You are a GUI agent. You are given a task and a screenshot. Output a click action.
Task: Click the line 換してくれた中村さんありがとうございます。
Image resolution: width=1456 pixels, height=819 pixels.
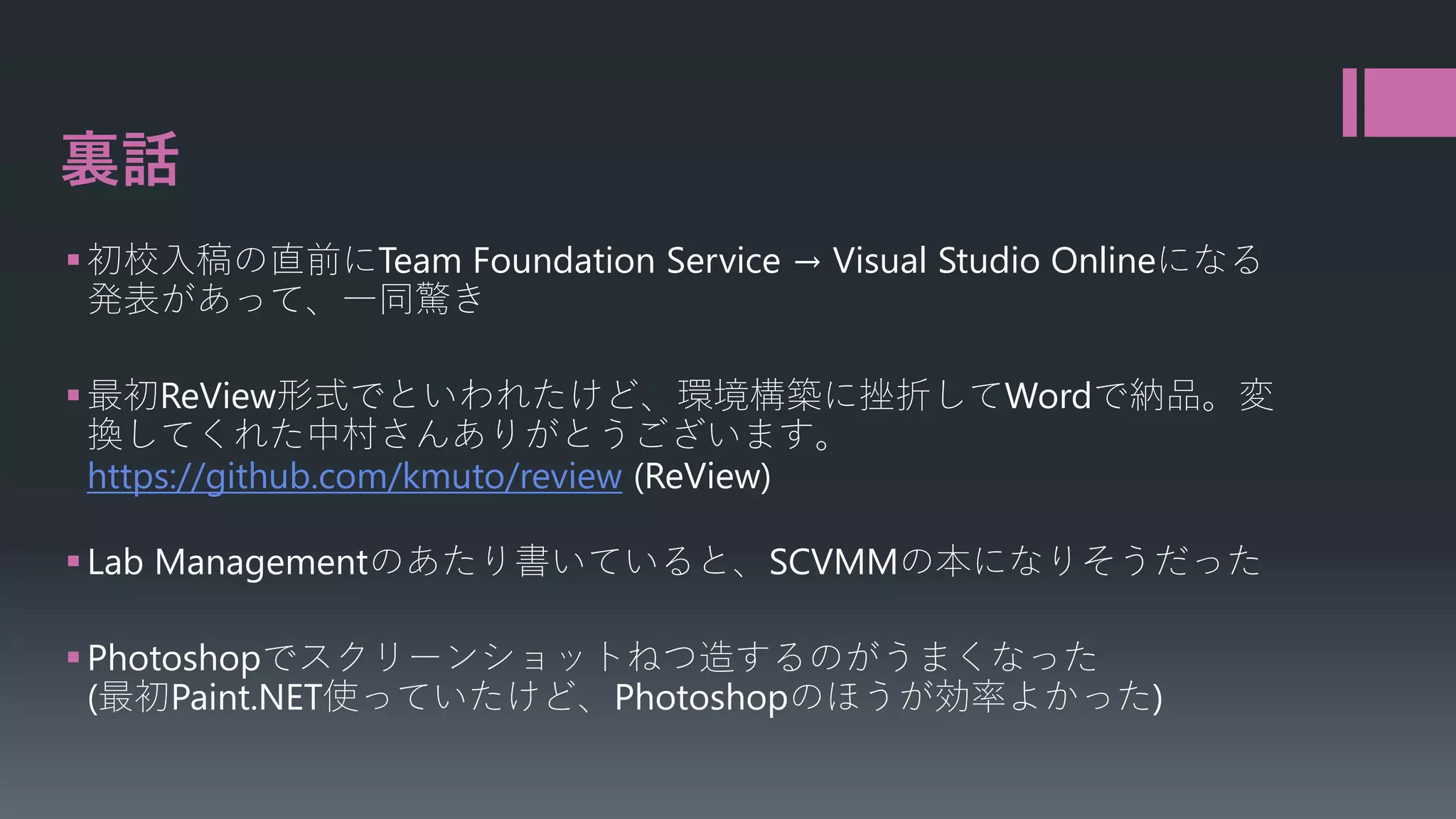[461, 435]
